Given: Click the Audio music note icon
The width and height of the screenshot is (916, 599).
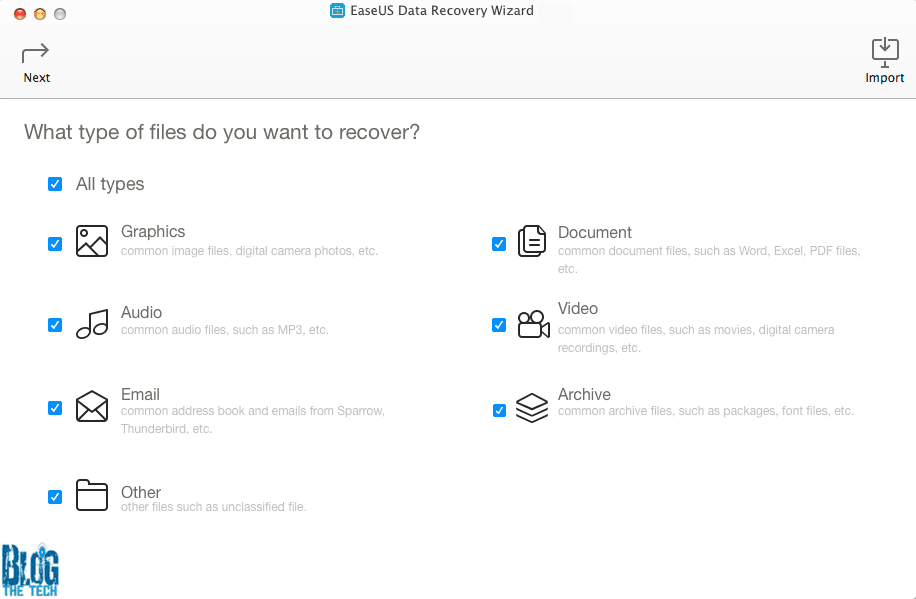Looking at the screenshot, I should 92,323.
